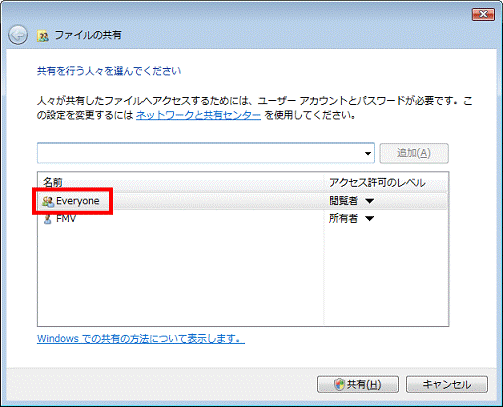503x407 pixels.
Task: Click the 所有者 permission text
Action: pyautogui.click(x=343, y=219)
